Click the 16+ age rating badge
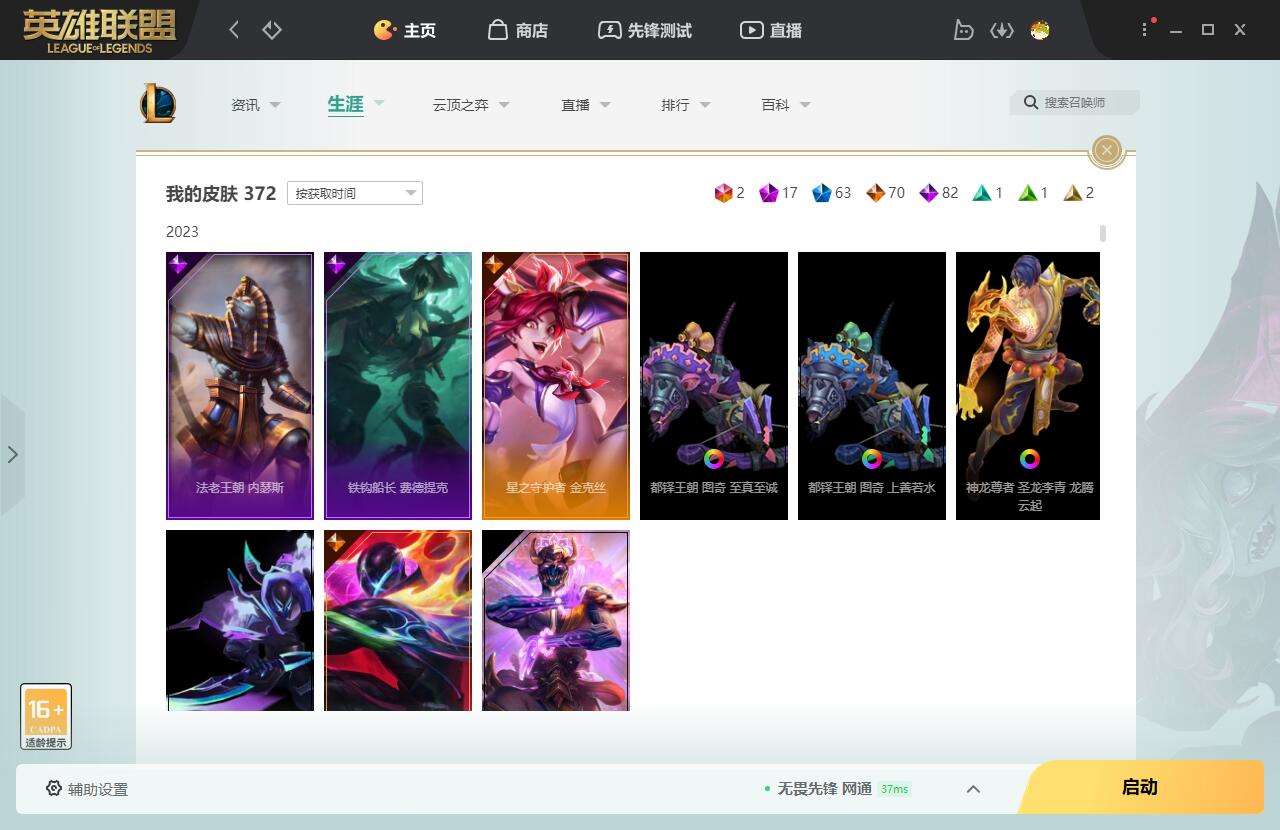The height and width of the screenshot is (830, 1280). coord(46,716)
